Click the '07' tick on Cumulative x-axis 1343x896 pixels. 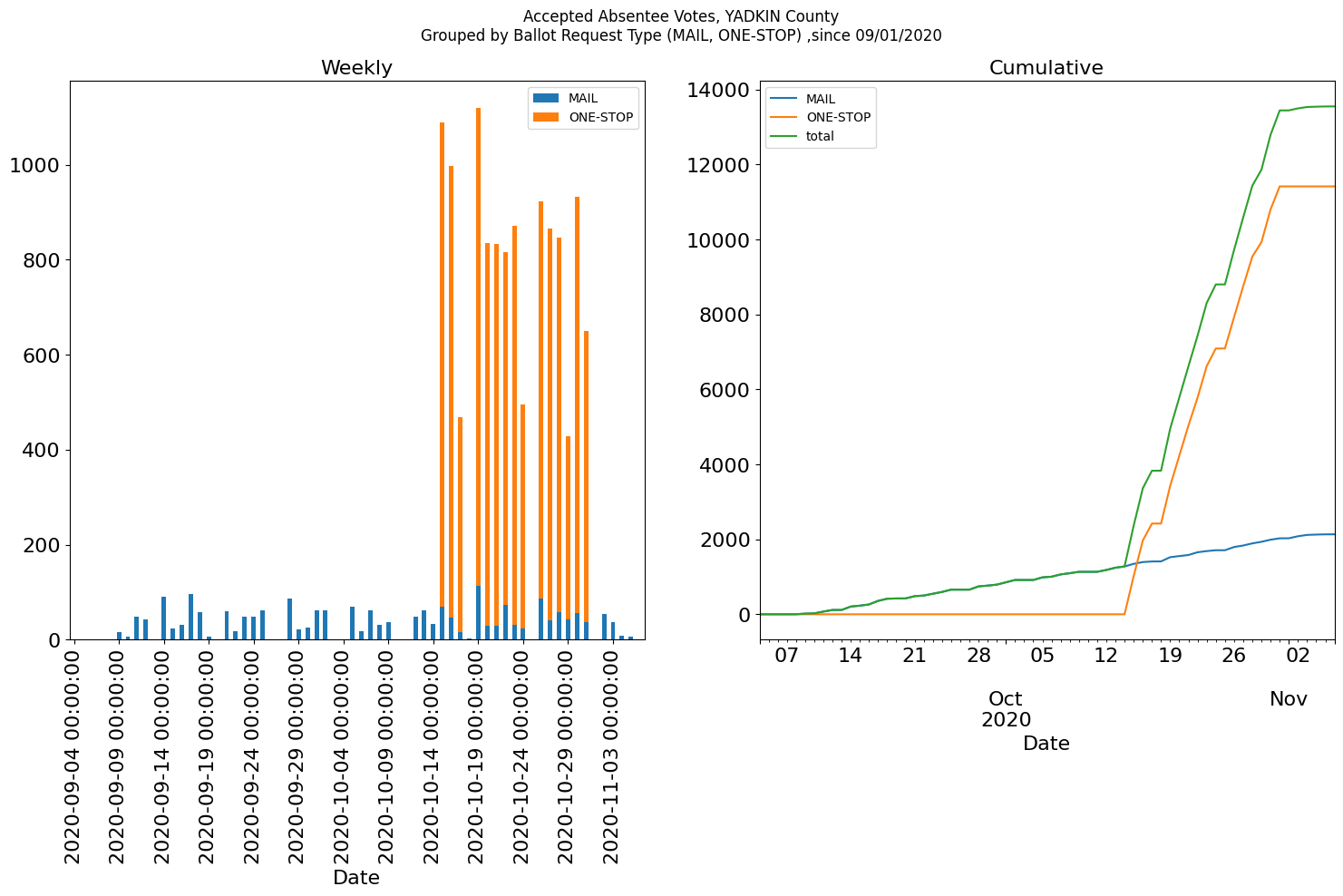786,656
